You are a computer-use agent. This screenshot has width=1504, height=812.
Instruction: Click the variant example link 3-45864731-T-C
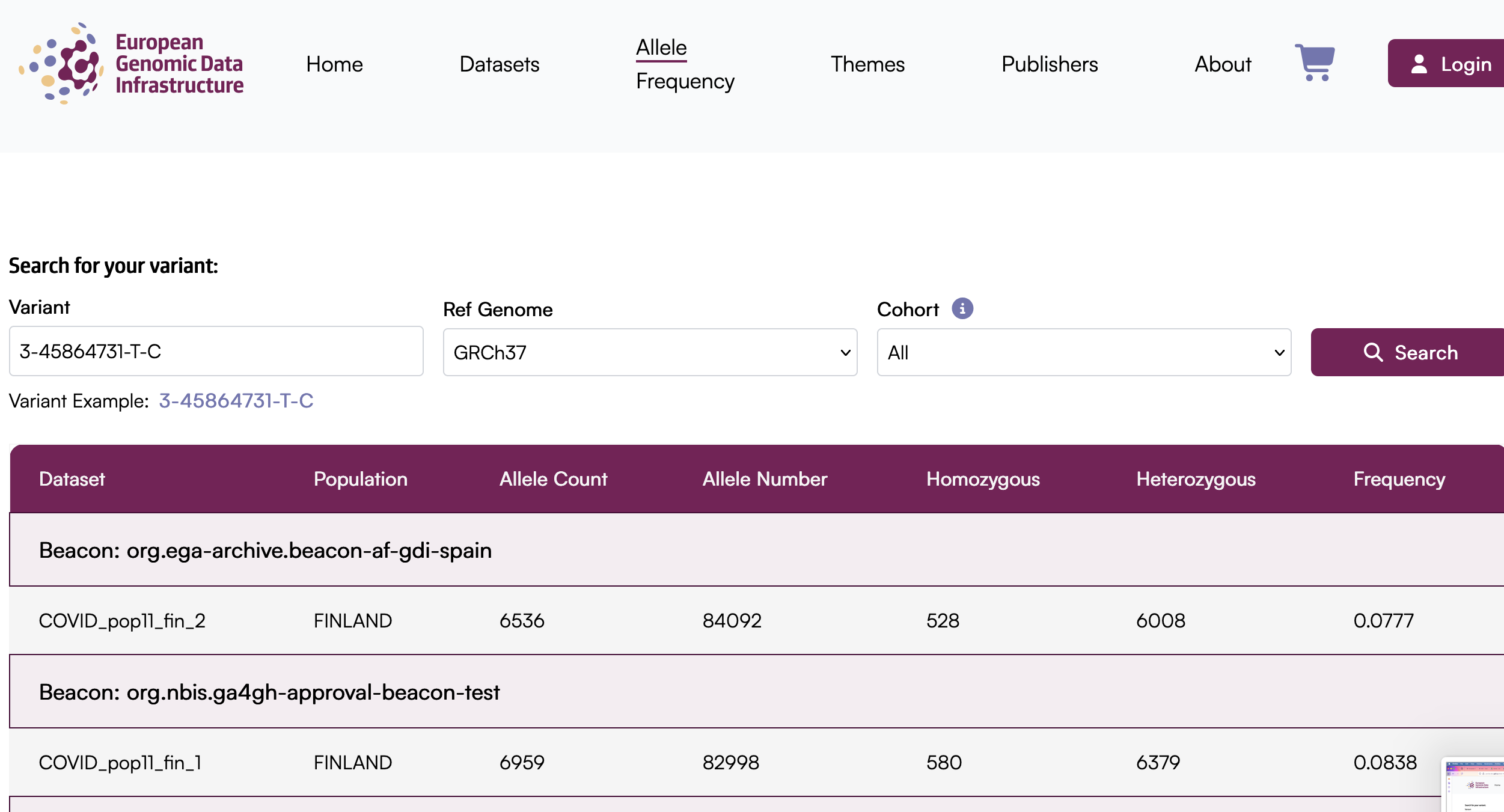tap(236, 401)
